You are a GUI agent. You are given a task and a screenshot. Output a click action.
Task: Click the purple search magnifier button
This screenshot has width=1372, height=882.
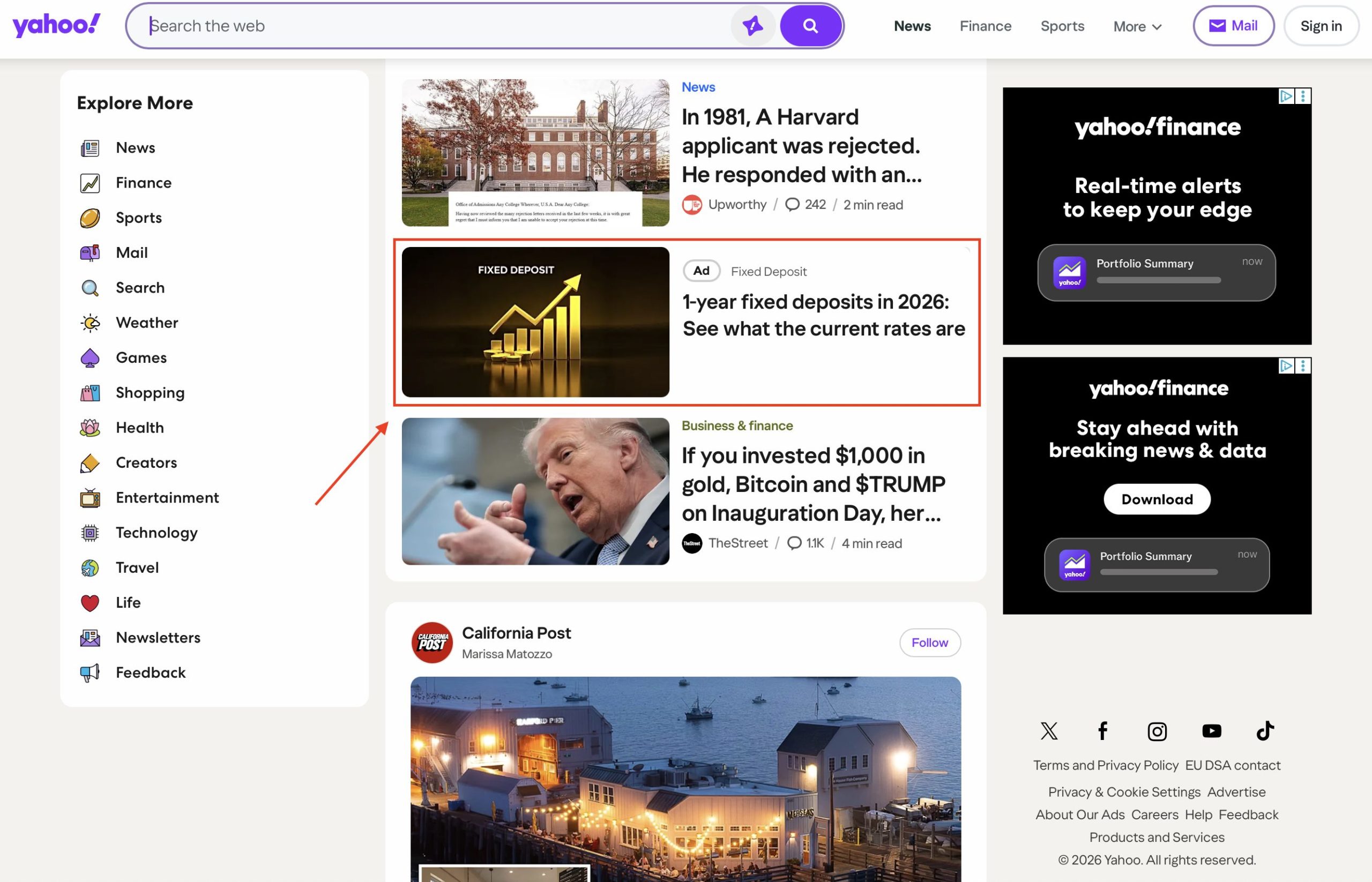click(810, 26)
